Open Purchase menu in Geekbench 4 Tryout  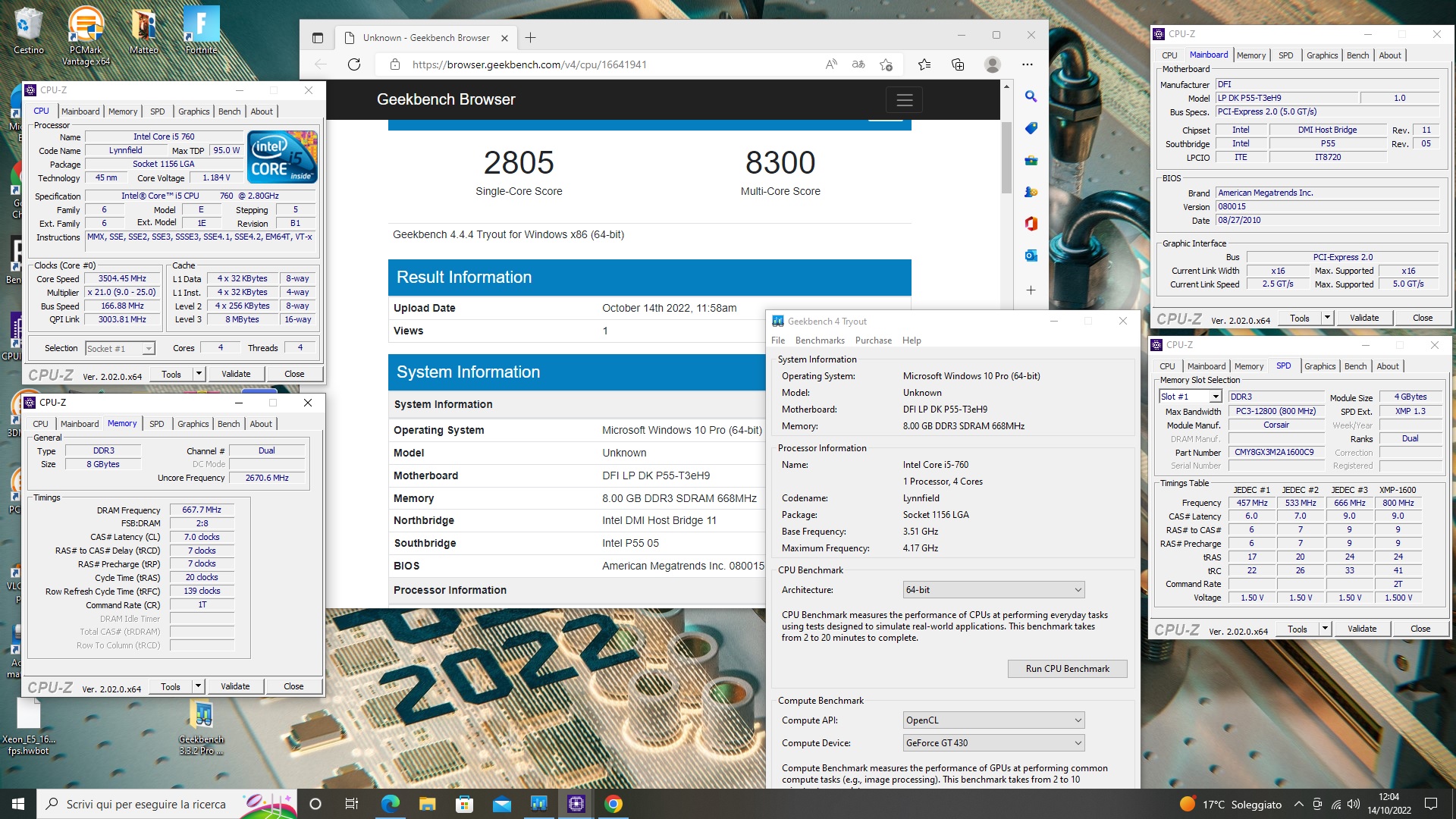tap(874, 340)
